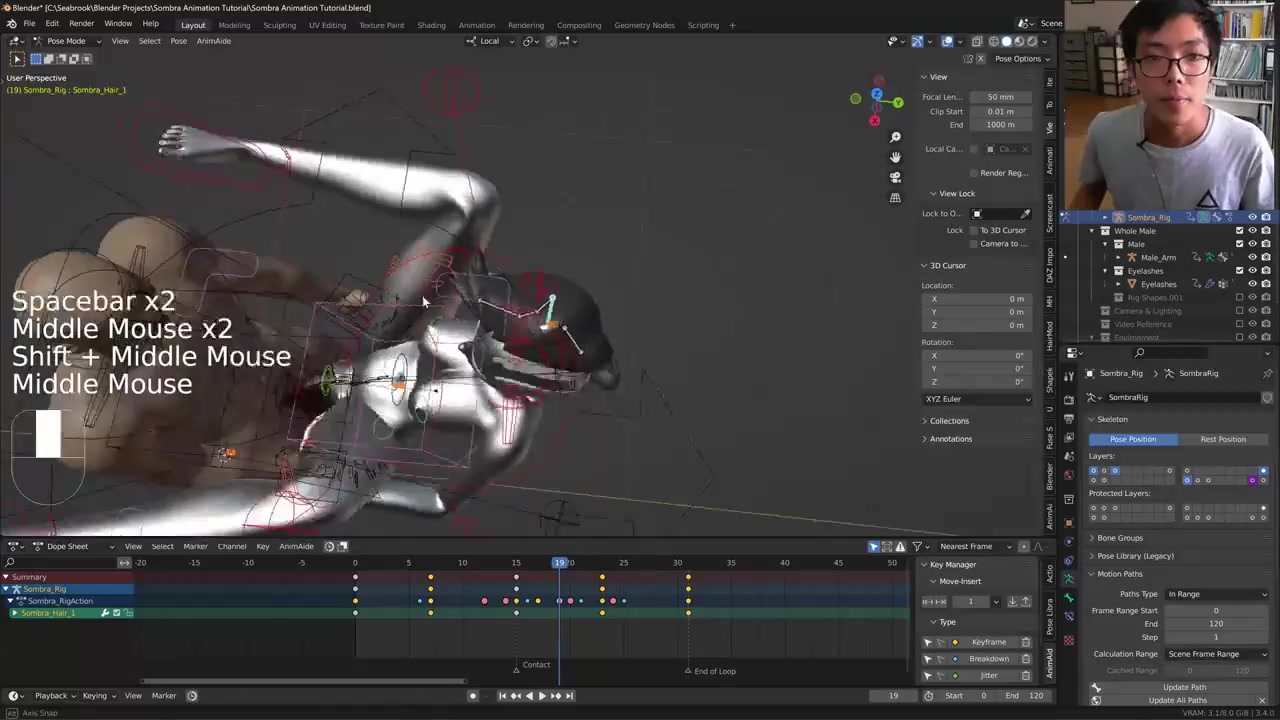Open the Paths Type dropdown
This screenshot has width=1280, height=720.
pyautogui.click(x=1215, y=594)
